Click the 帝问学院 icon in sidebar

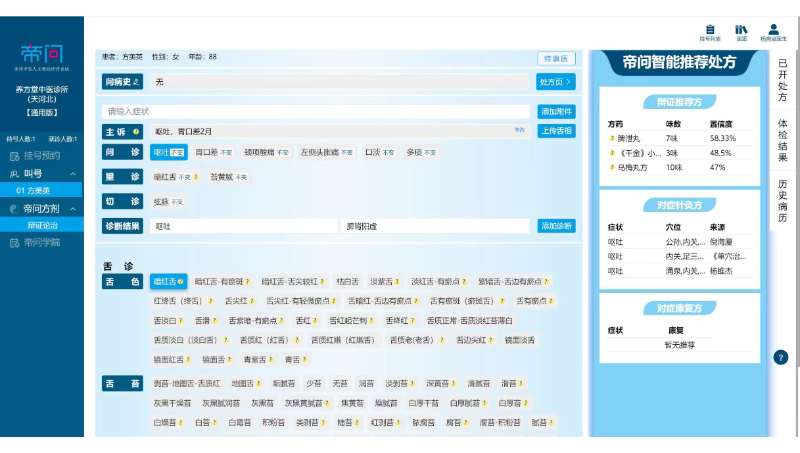(x=14, y=243)
